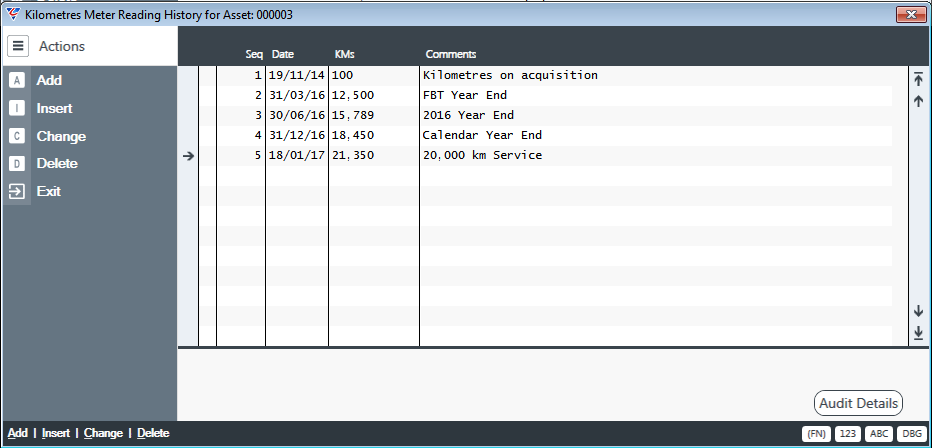Toggle the (FN) status indicator
This screenshot has height=448, width=932.
pyautogui.click(x=817, y=434)
